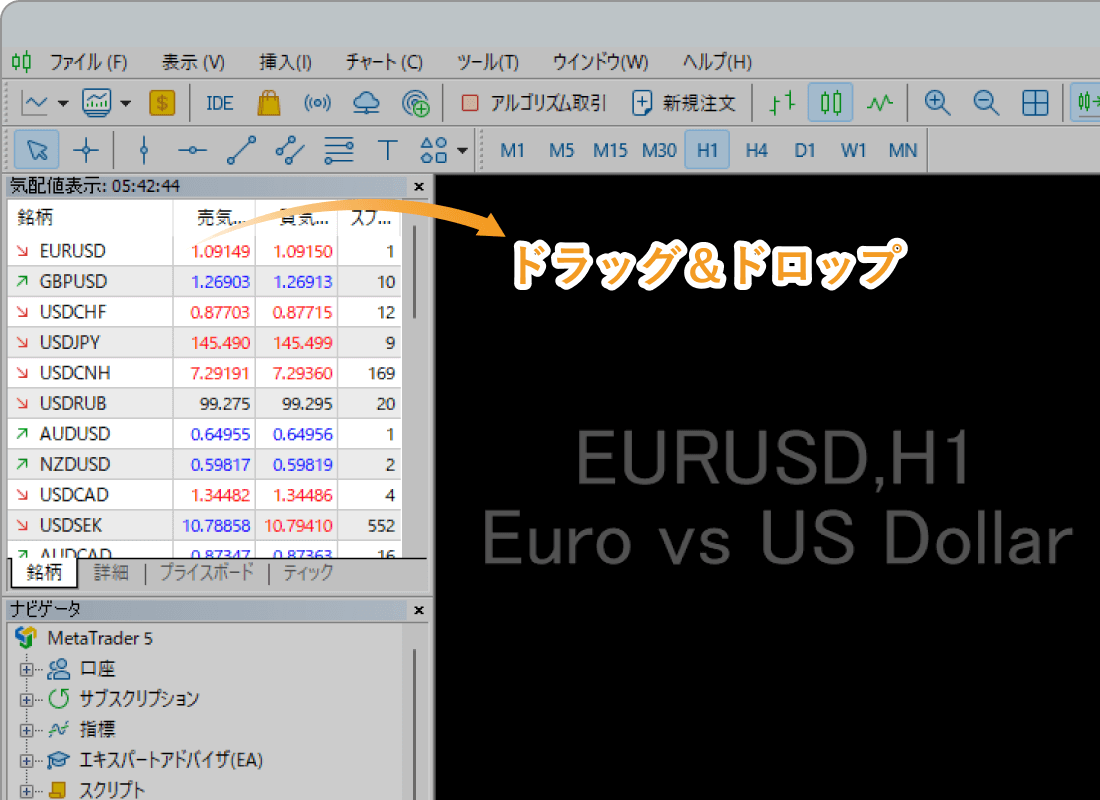This screenshot has width=1100, height=800.
Task: Click the 銘柄 column header
Action: coord(90,218)
